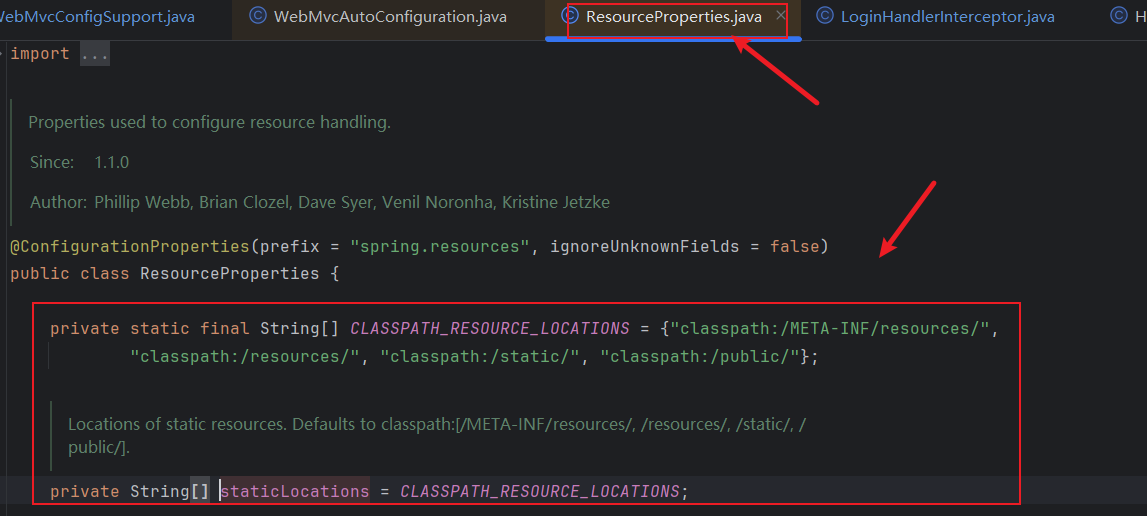Click CLASSPATH_RESOURCE_LOCATIONS assigned to staticLocations
This screenshot has width=1147, height=516.
[541, 491]
